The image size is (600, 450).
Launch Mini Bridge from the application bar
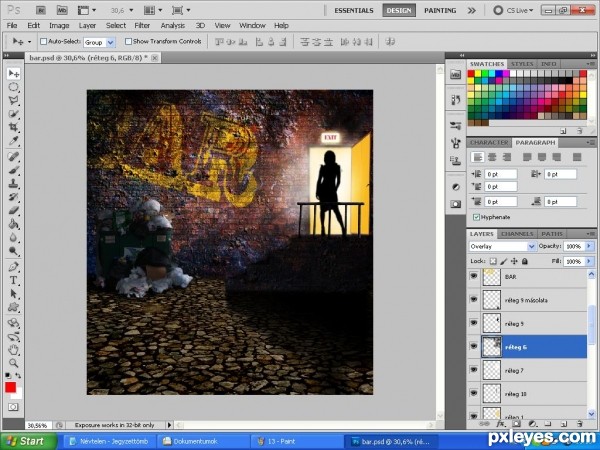point(62,10)
